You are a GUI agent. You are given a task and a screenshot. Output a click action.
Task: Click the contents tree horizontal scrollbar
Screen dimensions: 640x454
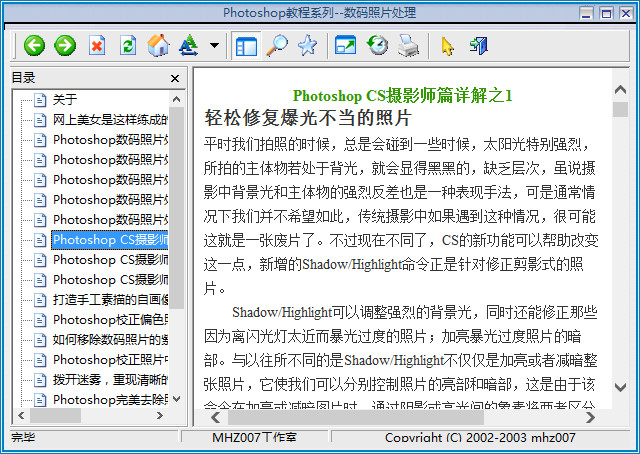pyautogui.click(x=90, y=415)
